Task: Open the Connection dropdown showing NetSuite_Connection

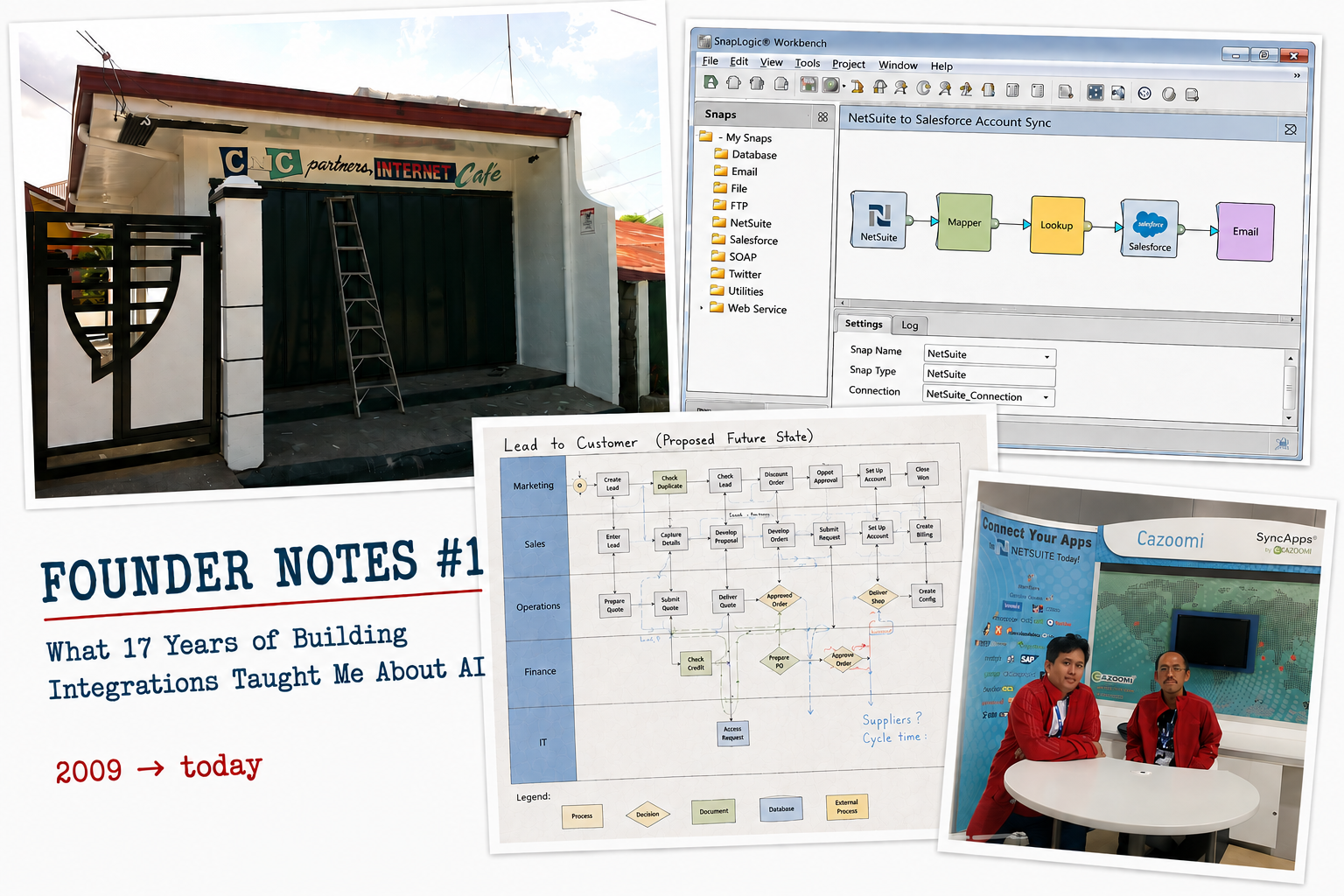Action: click(1046, 397)
